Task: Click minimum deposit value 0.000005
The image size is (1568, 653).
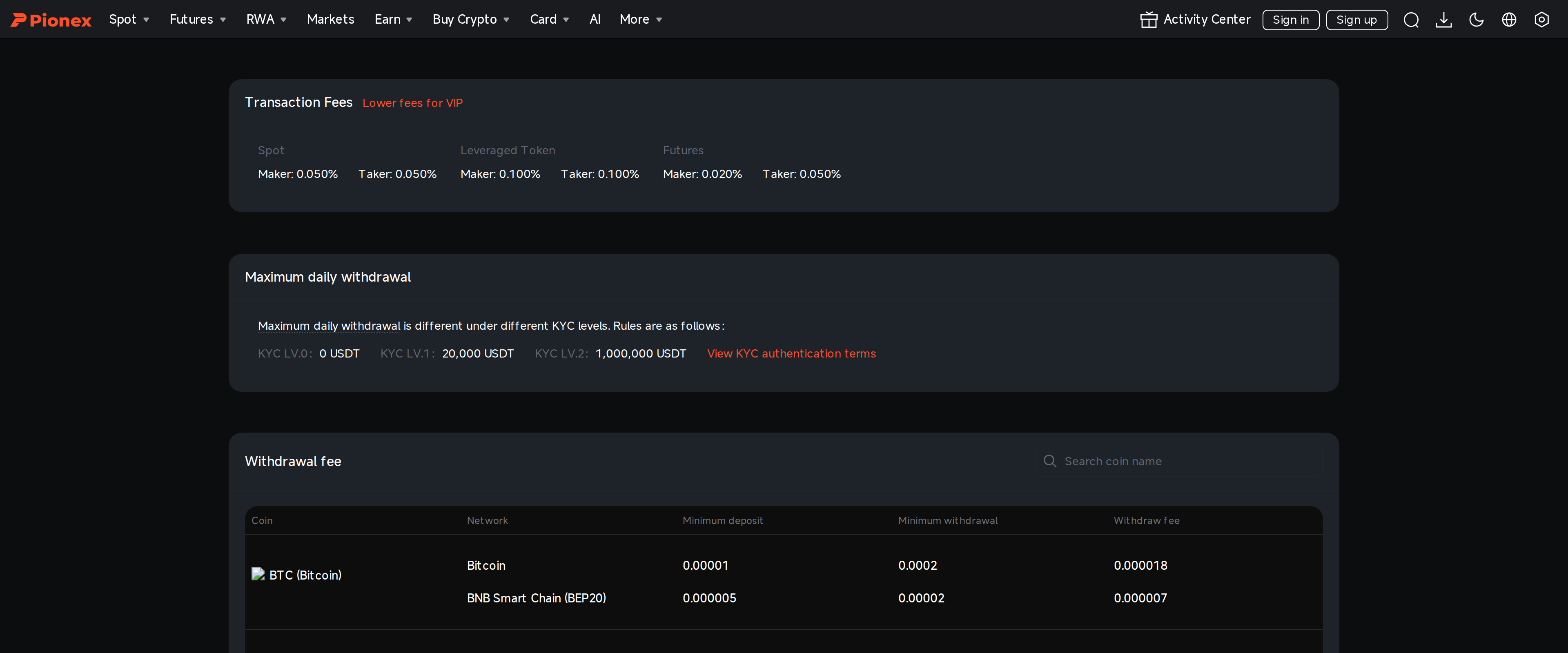Action: [x=709, y=598]
